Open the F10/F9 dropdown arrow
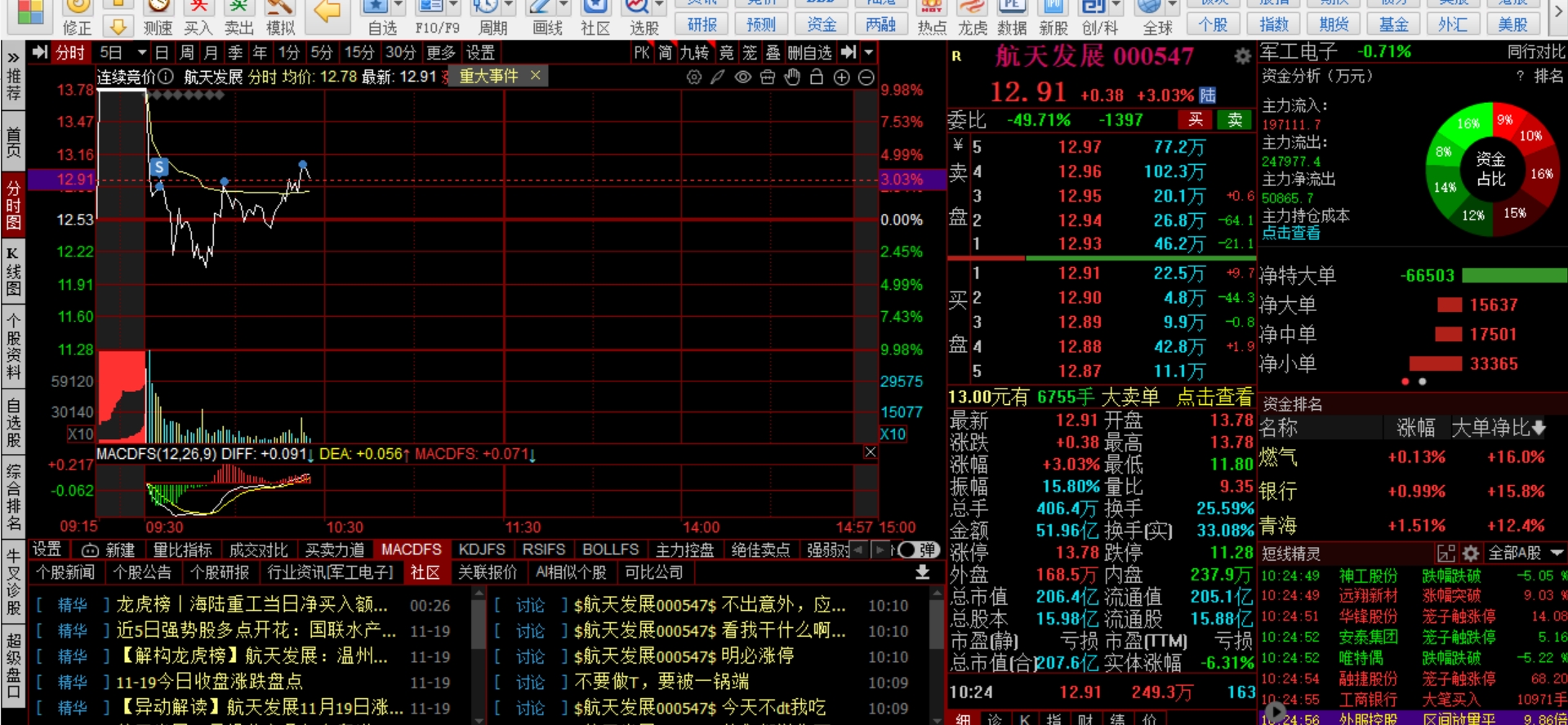The width and height of the screenshot is (1568, 725). pyautogui.click(x=454, y=7)
